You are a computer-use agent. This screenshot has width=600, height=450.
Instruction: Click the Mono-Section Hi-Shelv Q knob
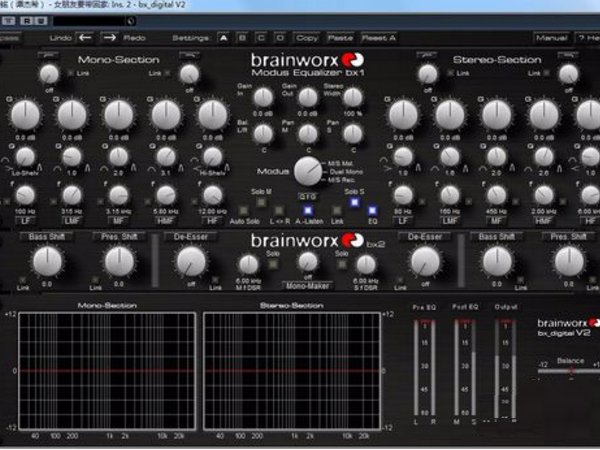(x=213, y=157)
